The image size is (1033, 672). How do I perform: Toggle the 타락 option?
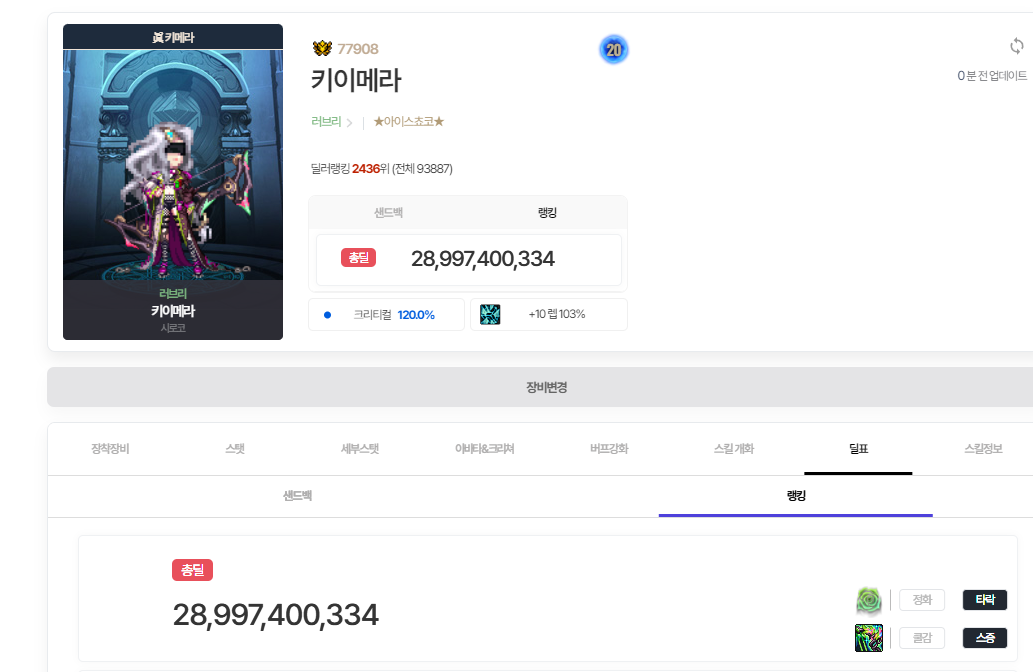[x=984, y=600]
